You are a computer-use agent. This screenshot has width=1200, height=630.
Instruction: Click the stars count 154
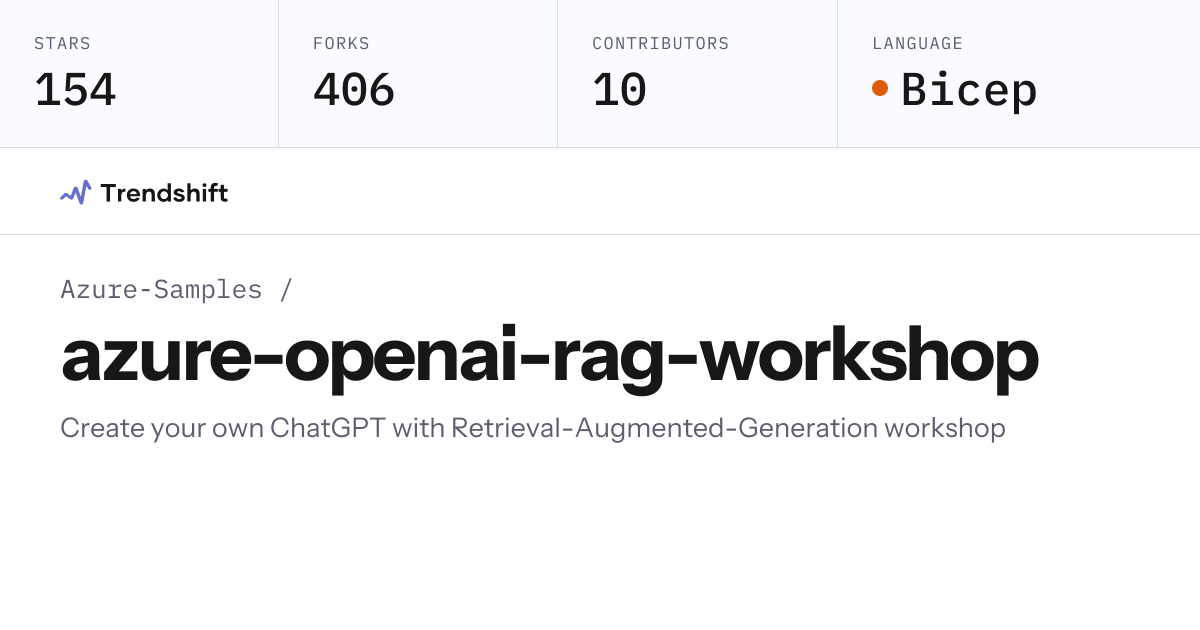(x=75, y=90)
